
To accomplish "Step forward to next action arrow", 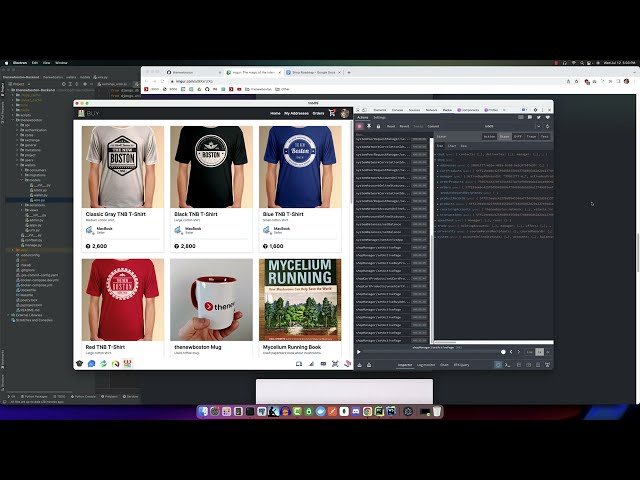I will click(x=519, y=352).
